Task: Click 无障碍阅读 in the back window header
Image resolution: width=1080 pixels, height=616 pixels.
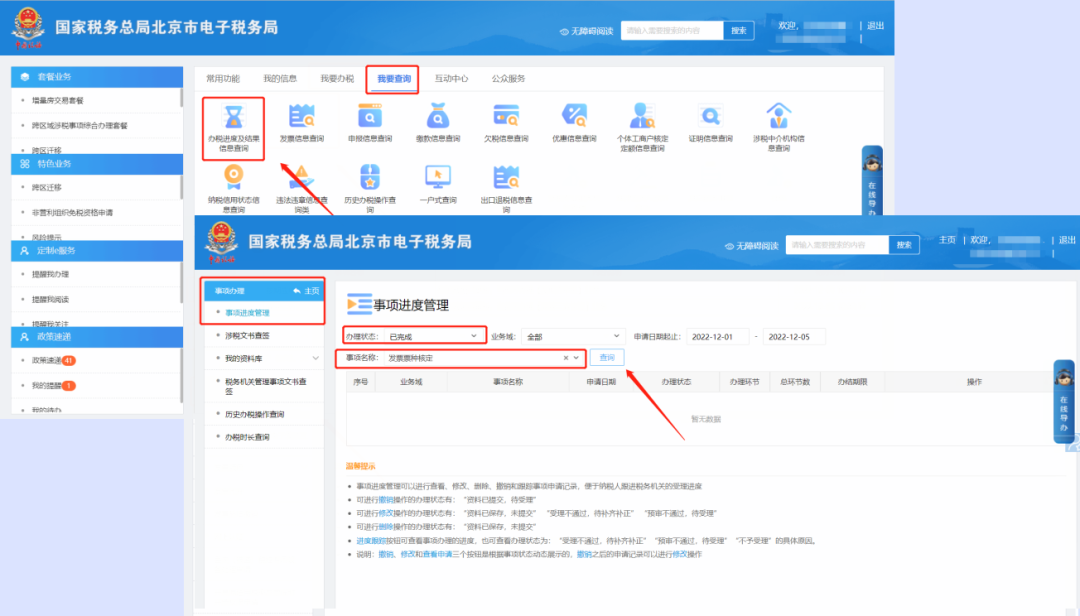Action: 587,31
